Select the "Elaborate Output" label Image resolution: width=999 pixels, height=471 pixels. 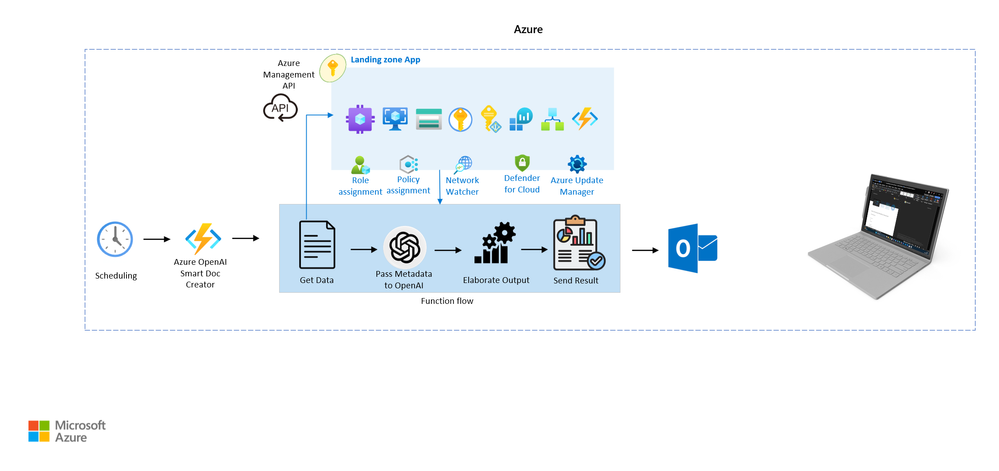click(x=496, y=280)
